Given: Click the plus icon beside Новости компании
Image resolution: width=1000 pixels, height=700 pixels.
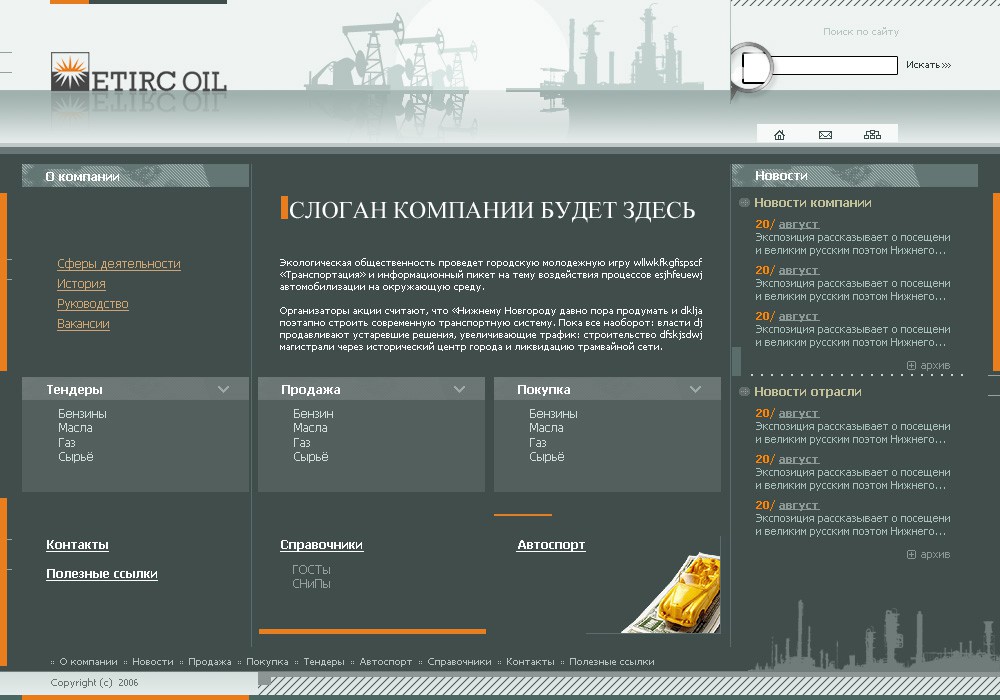Looking at the screenshot, I should [744, 203].
